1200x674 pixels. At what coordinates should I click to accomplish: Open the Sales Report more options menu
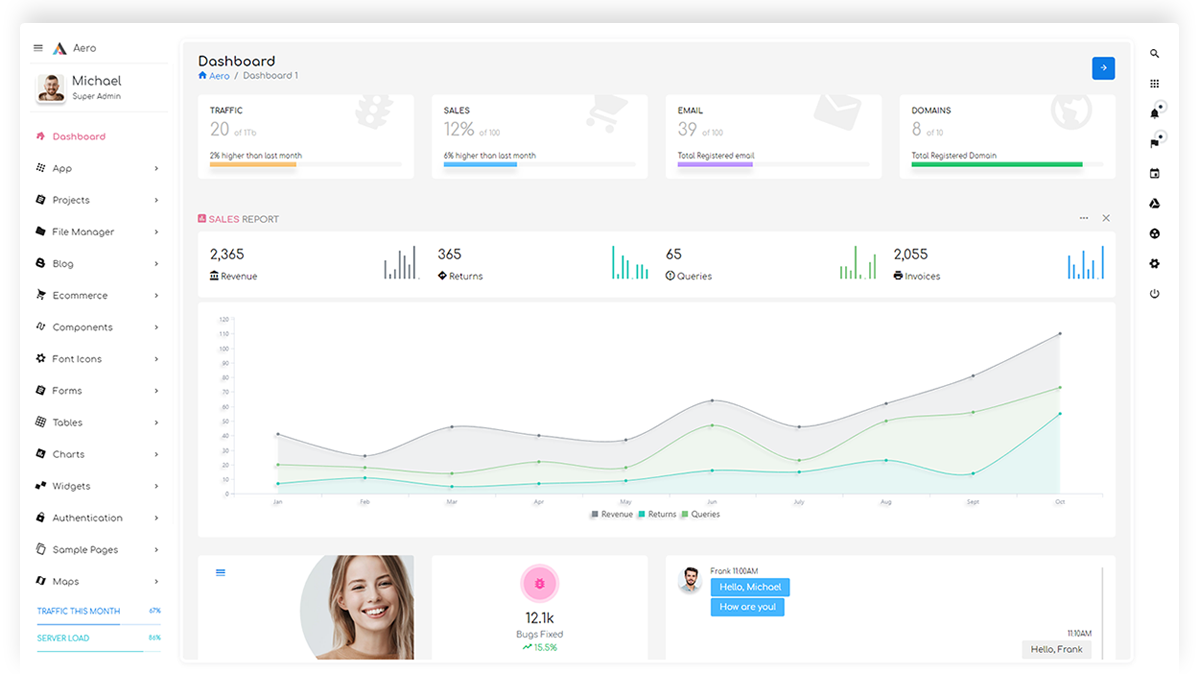pos(1084,218)
